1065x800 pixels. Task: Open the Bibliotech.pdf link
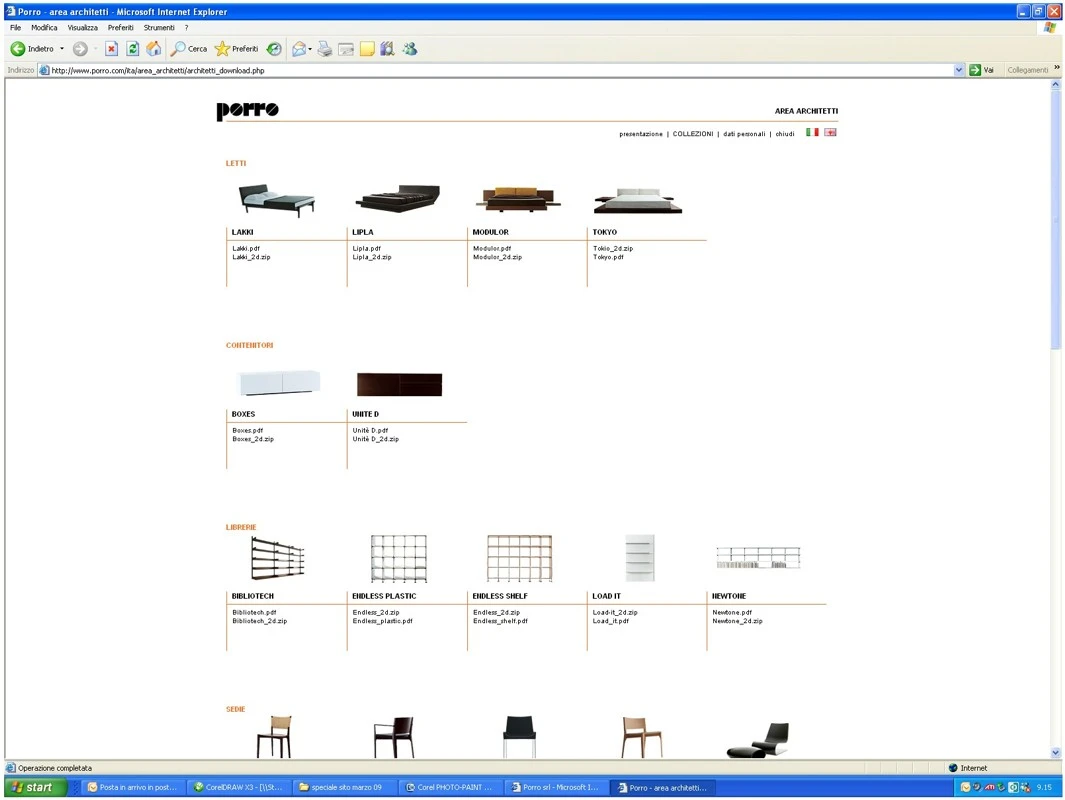[x=254, y=612]
